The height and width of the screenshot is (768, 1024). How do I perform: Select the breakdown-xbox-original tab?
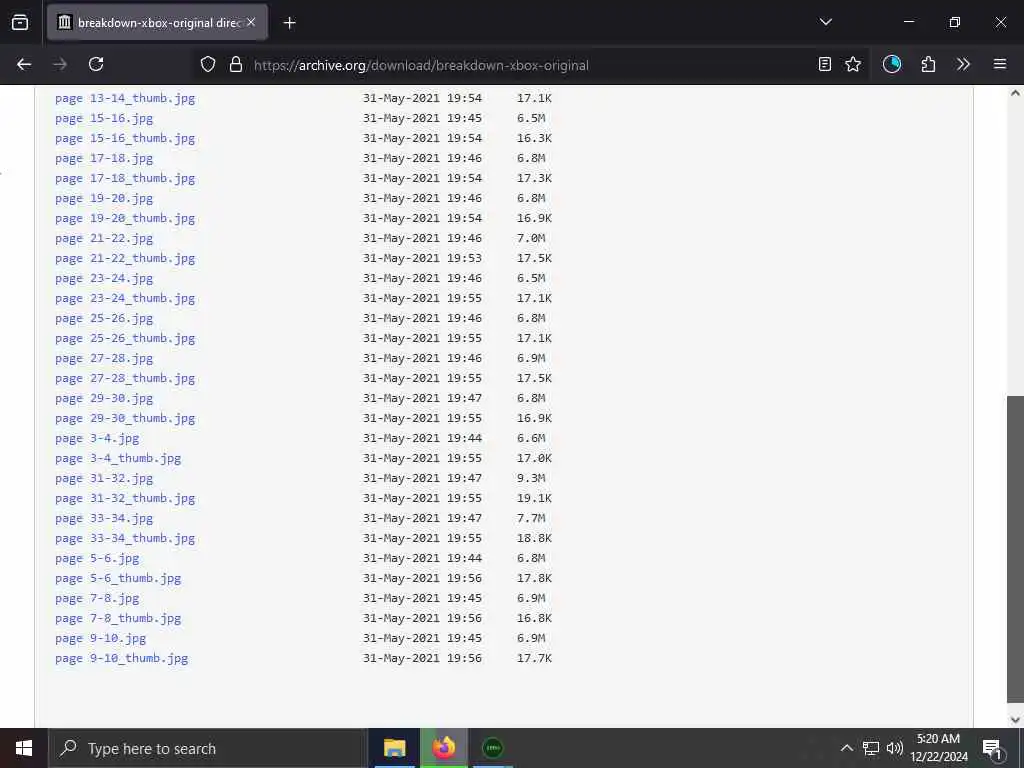(157, 22)
